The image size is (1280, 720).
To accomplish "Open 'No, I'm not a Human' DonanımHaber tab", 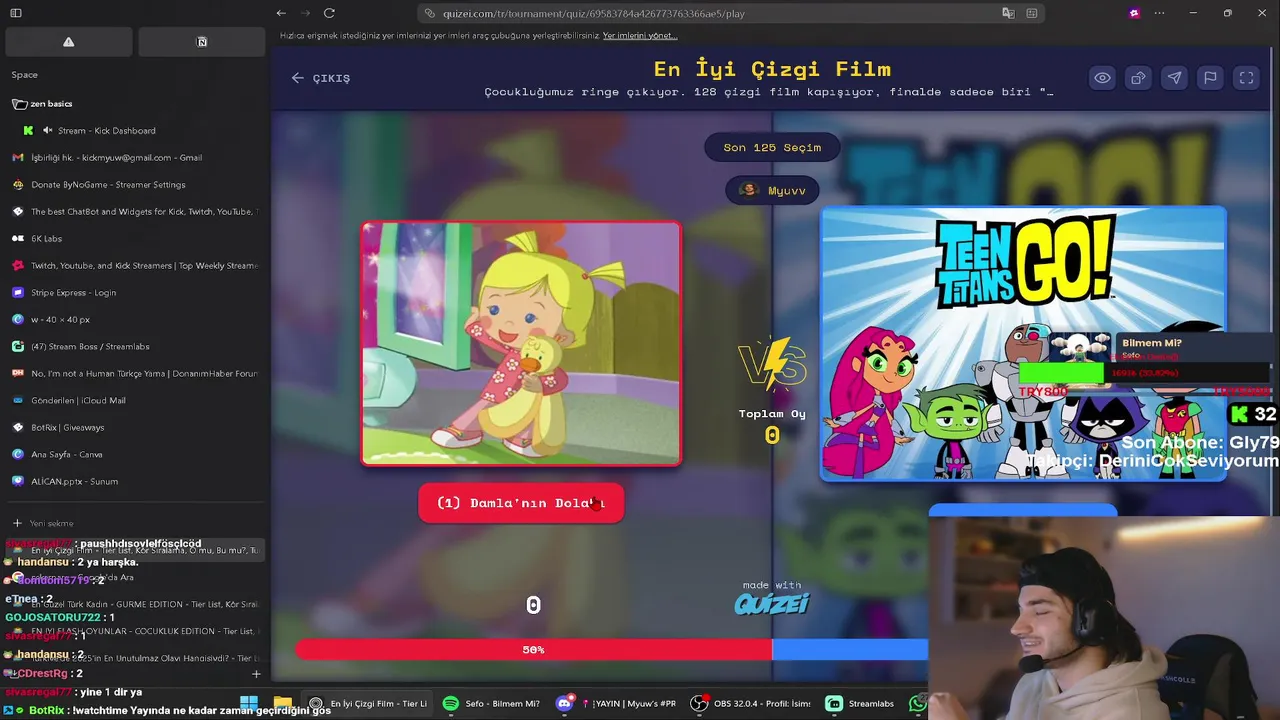I will (x=135, y=373).
